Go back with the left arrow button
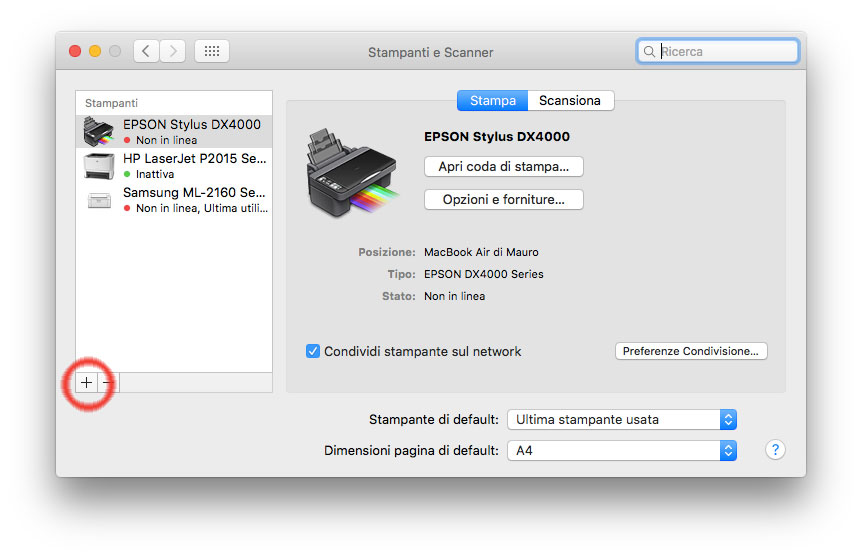Image resolution: width=862 pixels, height=557 pixels. pyautogui.click(x=146, y=51)
